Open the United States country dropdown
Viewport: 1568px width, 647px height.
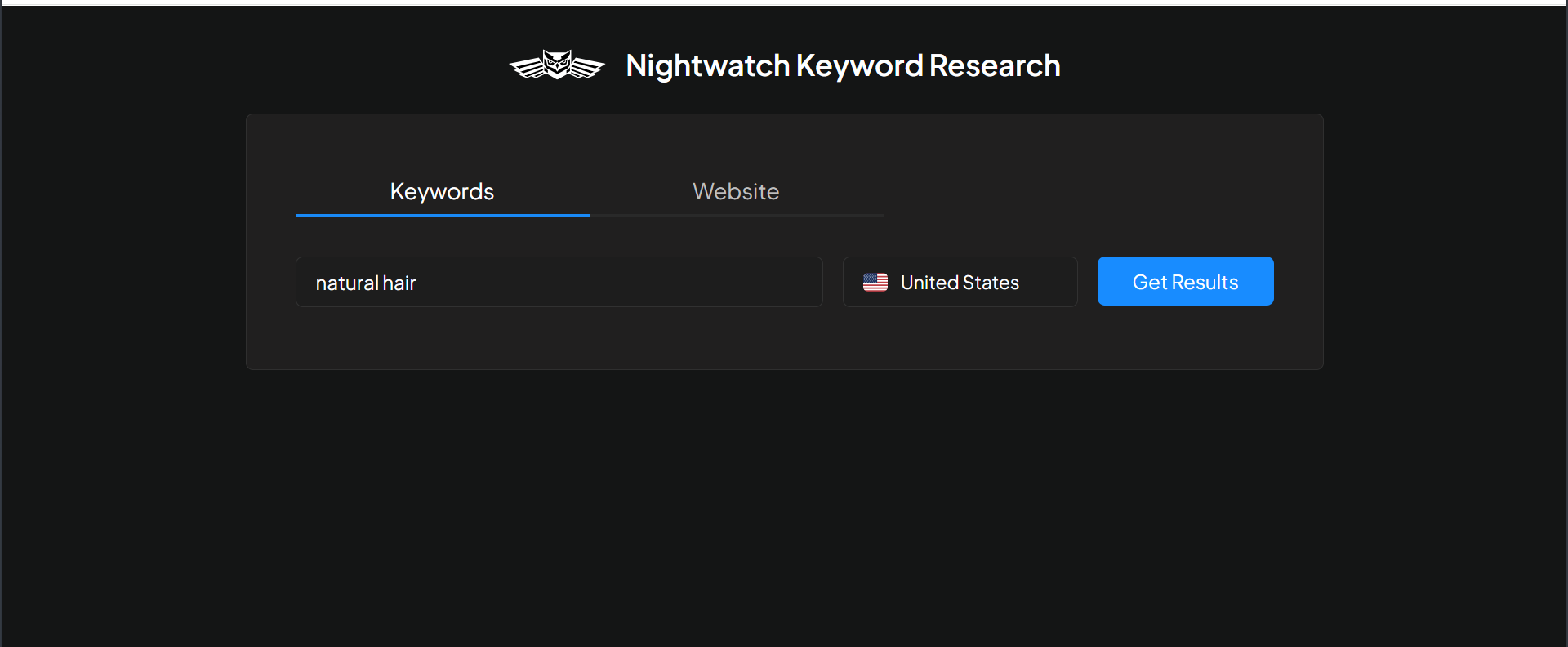960,282
